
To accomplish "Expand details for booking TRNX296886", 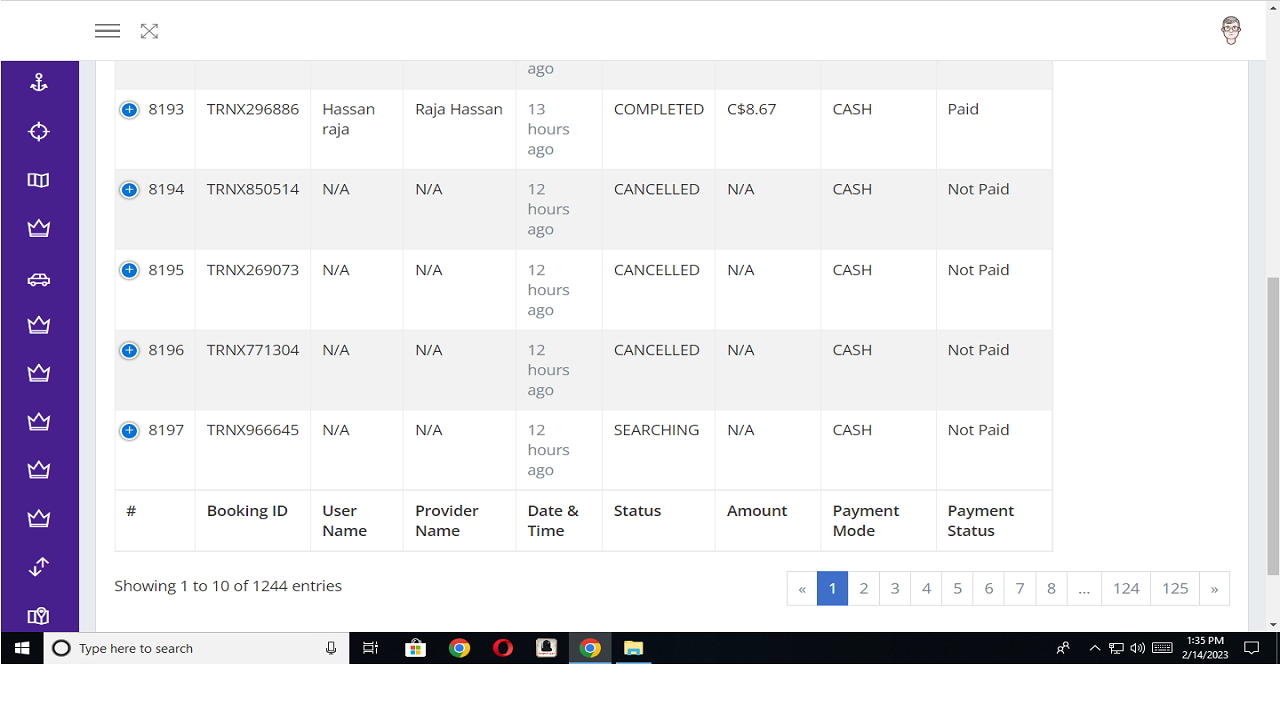I will pyautogui.click(x=129, y=109).
